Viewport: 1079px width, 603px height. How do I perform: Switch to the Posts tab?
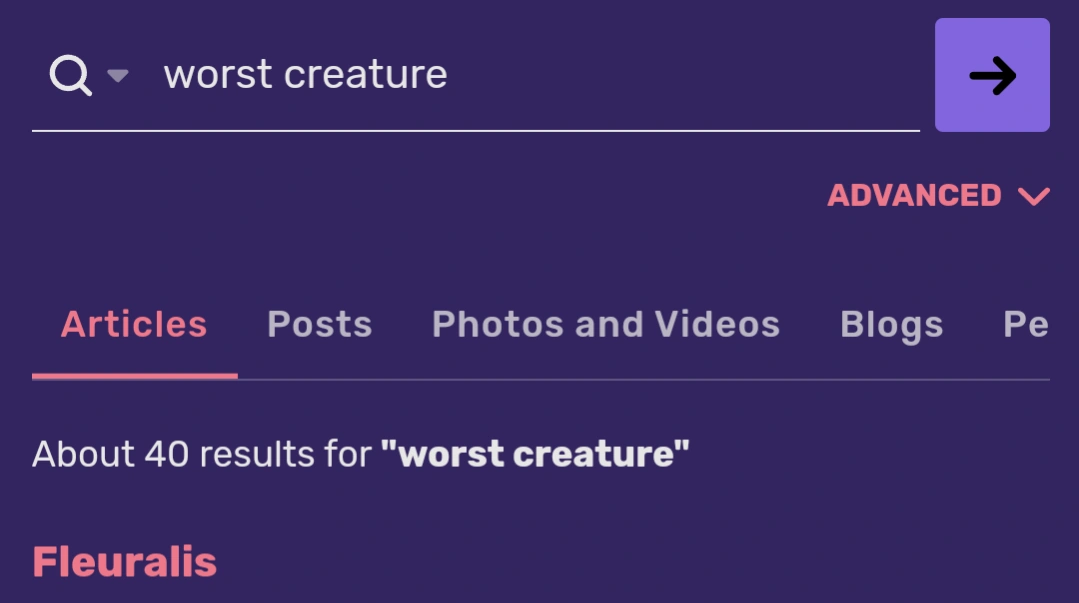point(318,323)
